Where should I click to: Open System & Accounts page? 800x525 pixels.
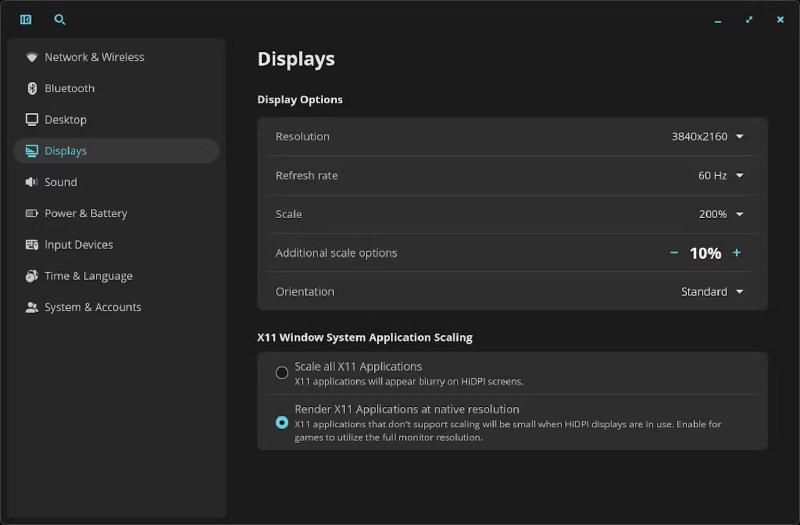[x=92, y=307]
